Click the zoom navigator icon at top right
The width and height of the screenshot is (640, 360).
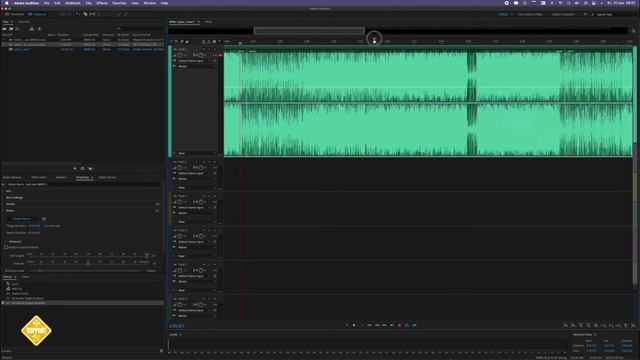tap(633, 31)
